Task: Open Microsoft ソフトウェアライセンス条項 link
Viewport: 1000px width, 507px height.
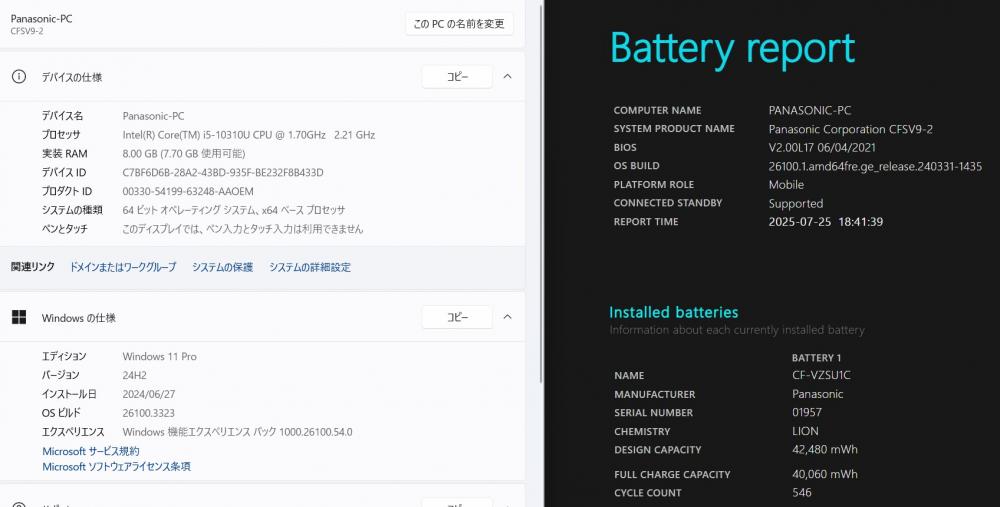Action: pos(116,467)
